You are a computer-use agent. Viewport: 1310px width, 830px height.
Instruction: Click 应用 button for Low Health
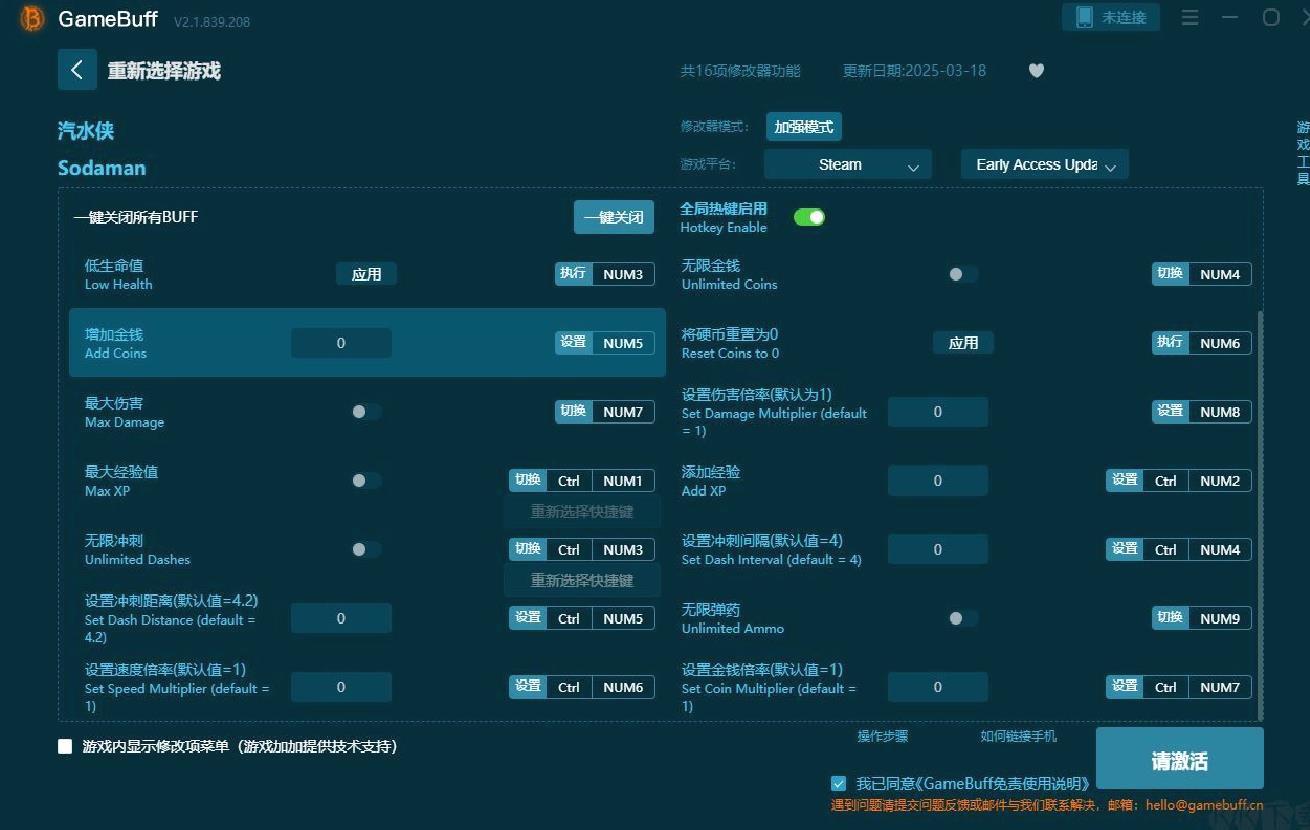[366, 274]
